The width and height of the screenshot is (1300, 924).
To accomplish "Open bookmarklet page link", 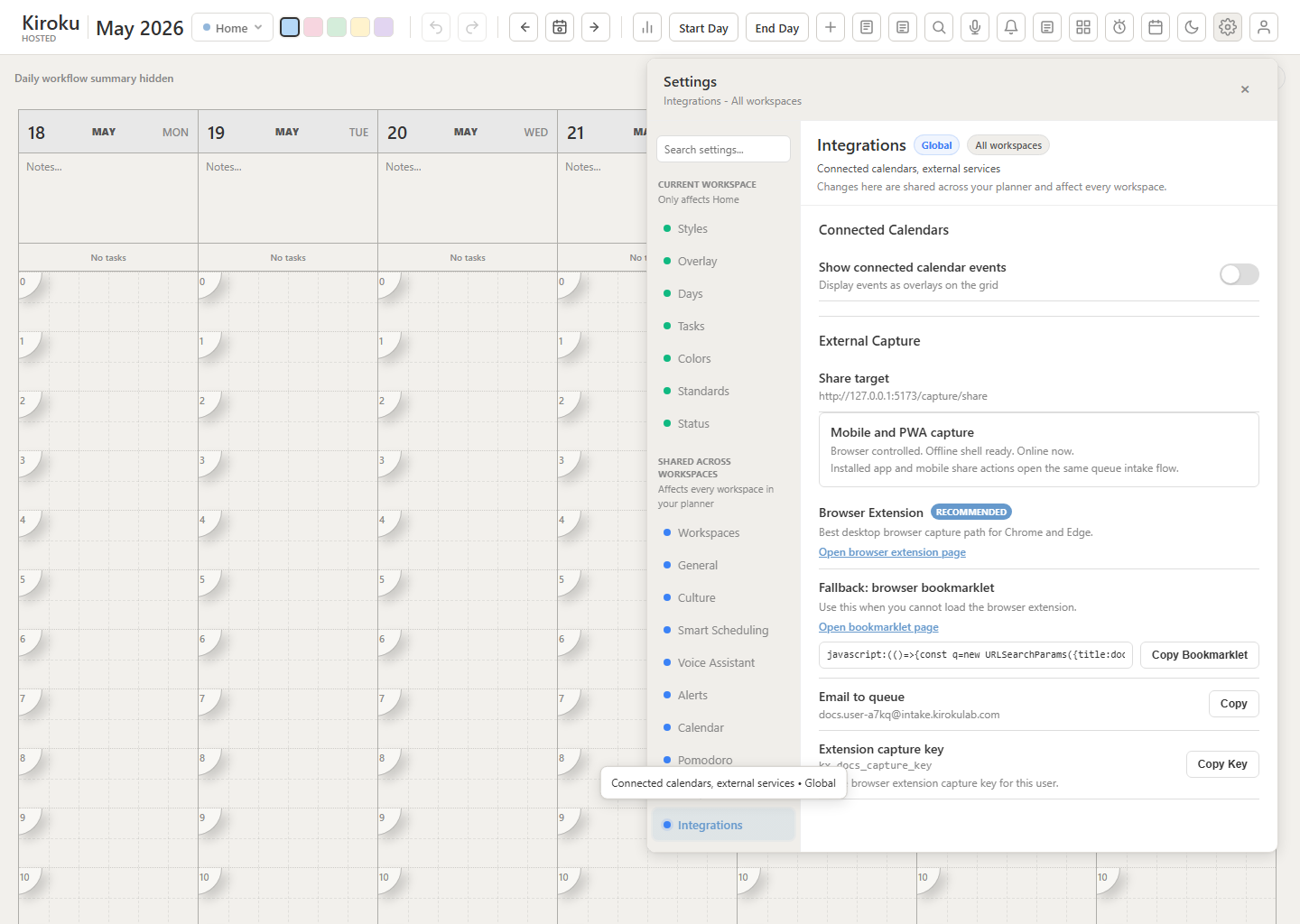I will coord(878,627).
